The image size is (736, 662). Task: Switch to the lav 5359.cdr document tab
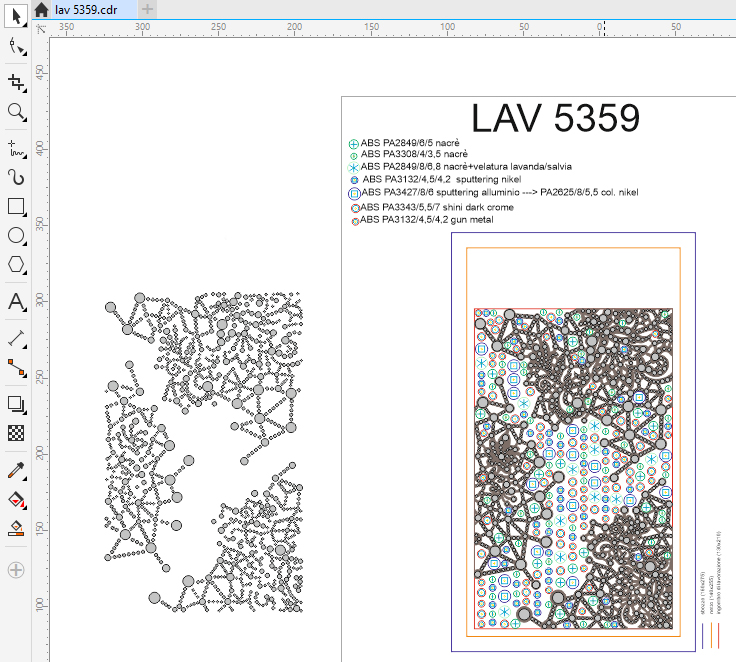coord(86,9)
